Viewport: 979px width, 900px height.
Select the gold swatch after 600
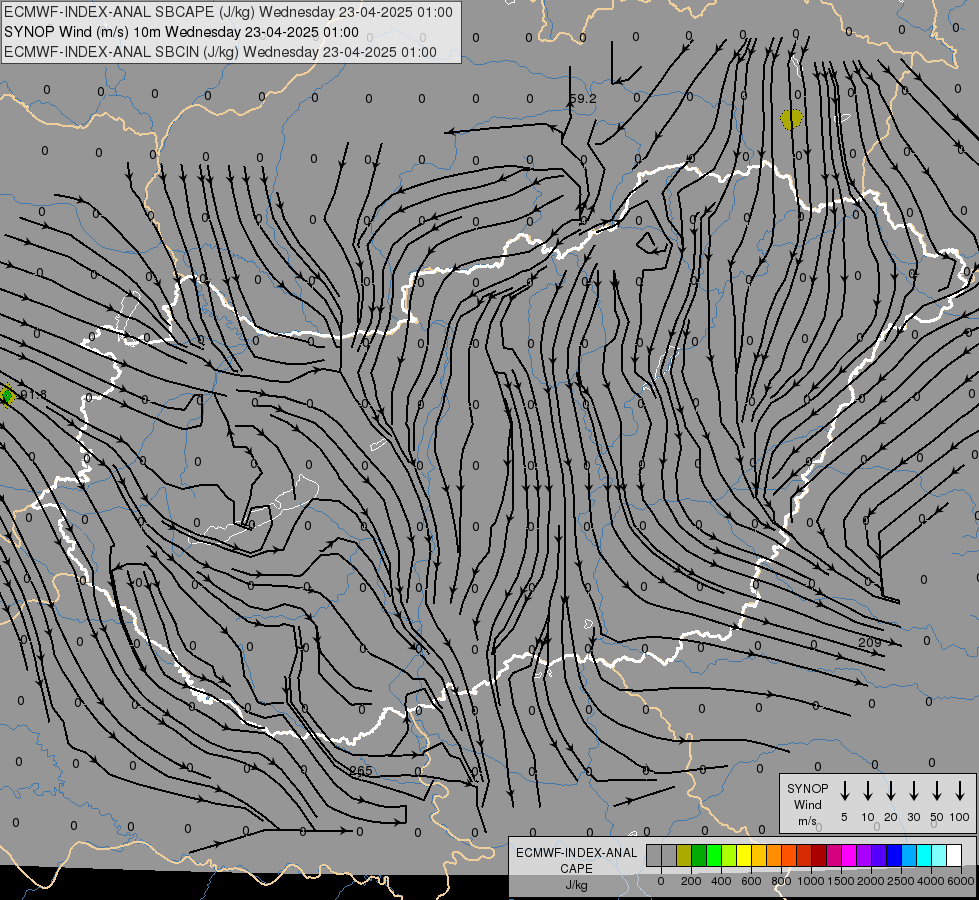(x=759, y=855)
